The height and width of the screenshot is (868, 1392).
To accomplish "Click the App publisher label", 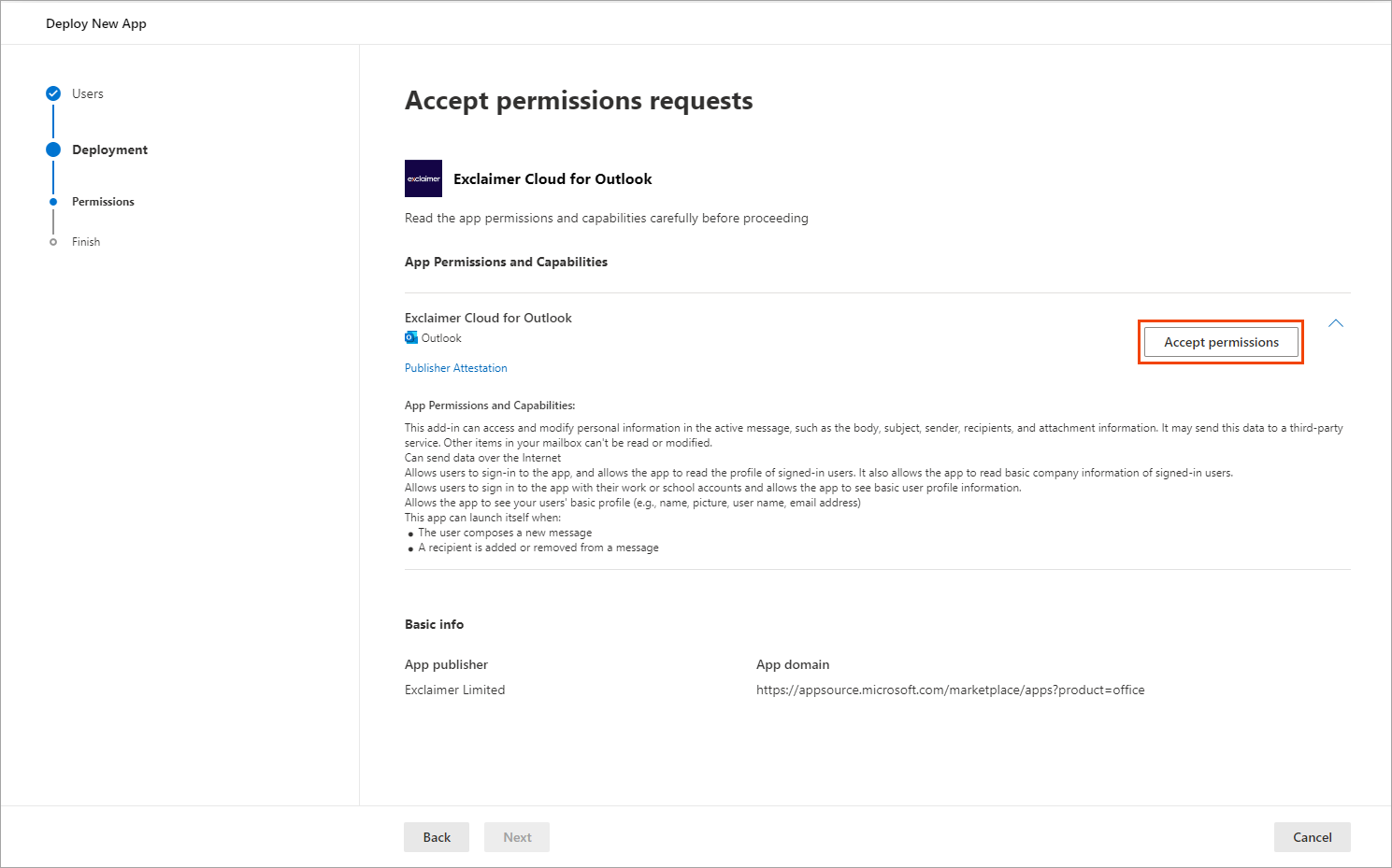I will click(x=447, y=664).
